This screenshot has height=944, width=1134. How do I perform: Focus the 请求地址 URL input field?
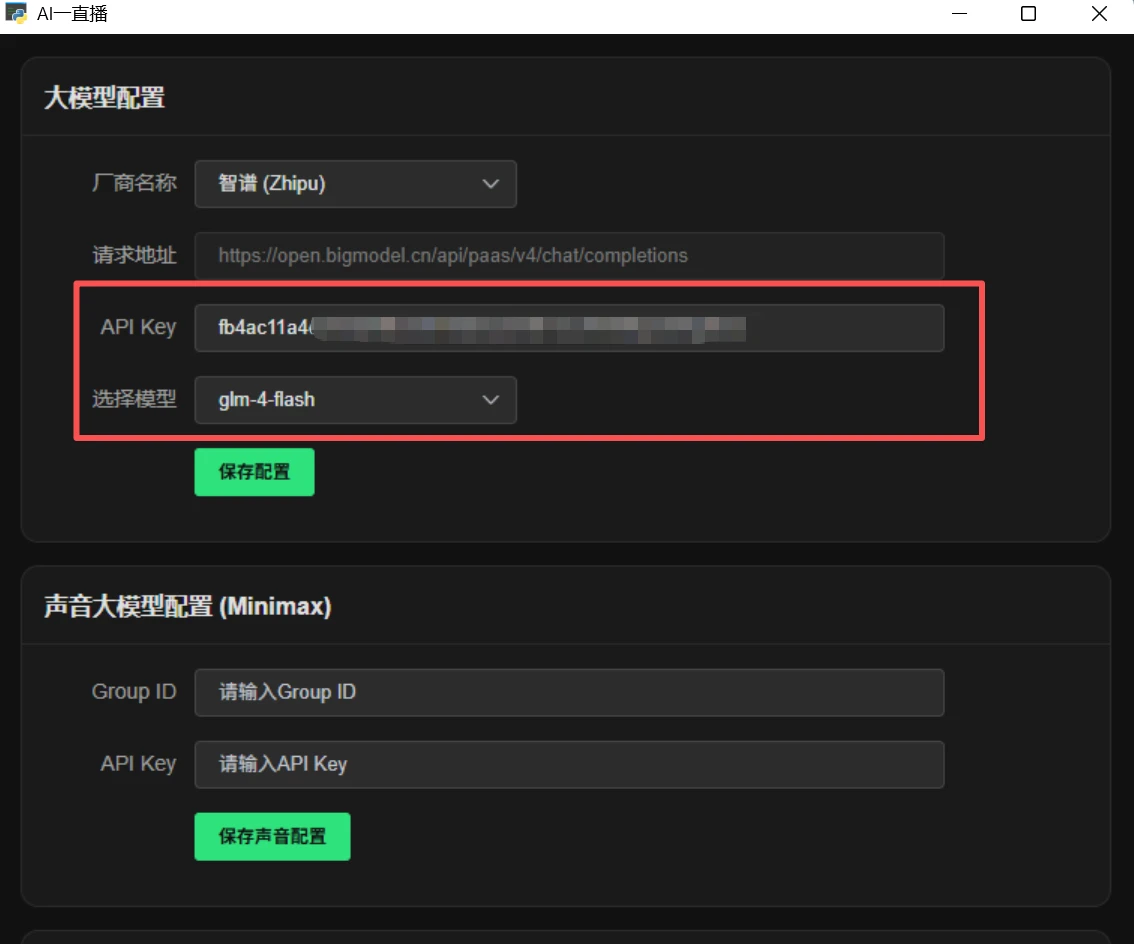(x=568, y=256)
